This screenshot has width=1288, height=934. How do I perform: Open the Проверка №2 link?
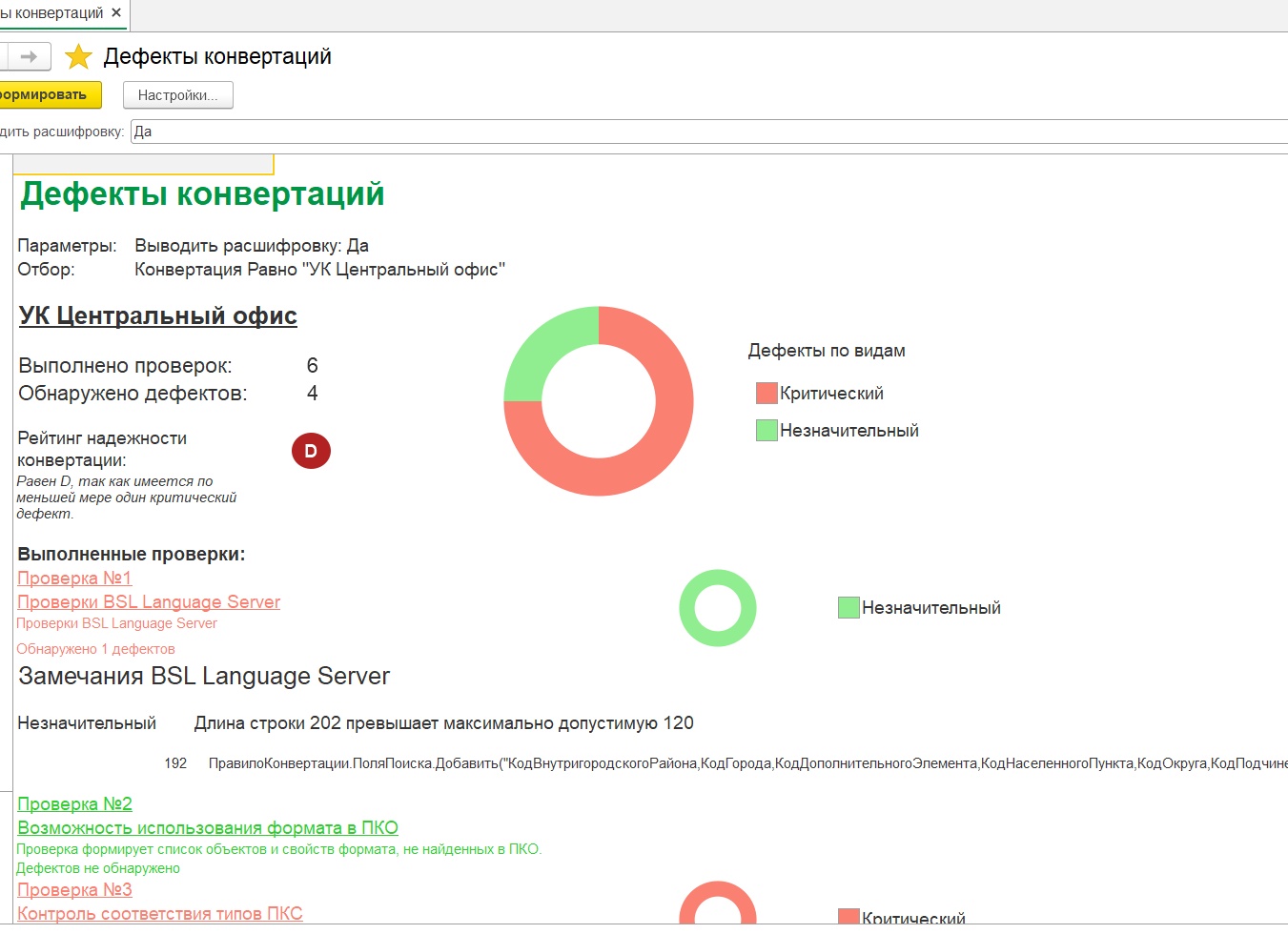coord(74,804)
